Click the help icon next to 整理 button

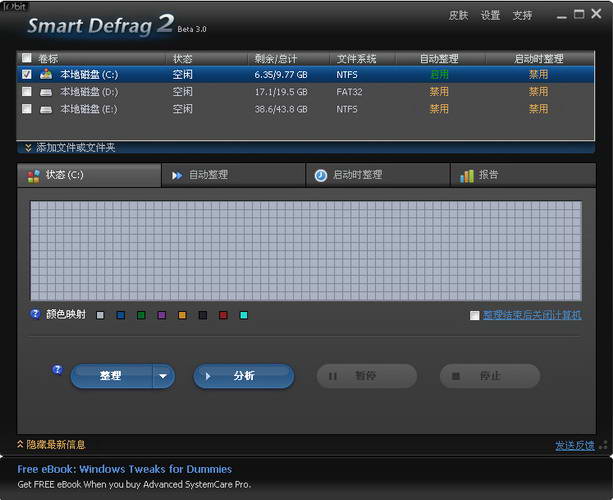(57, 369)
